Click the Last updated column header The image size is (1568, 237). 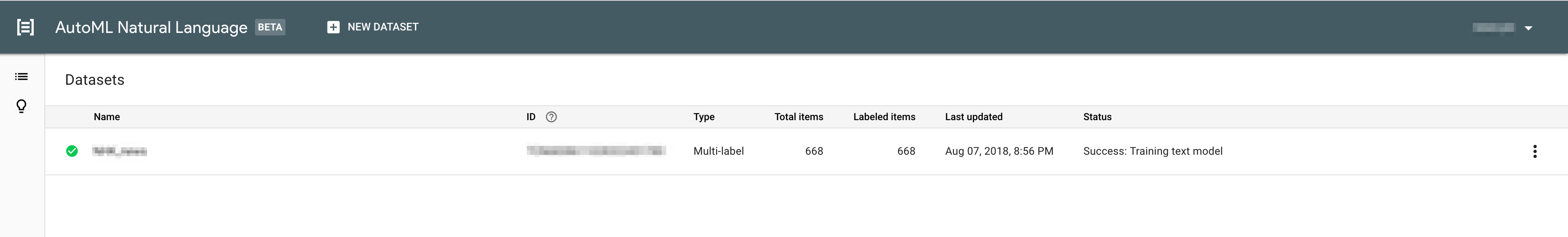(x=973, y=117)
